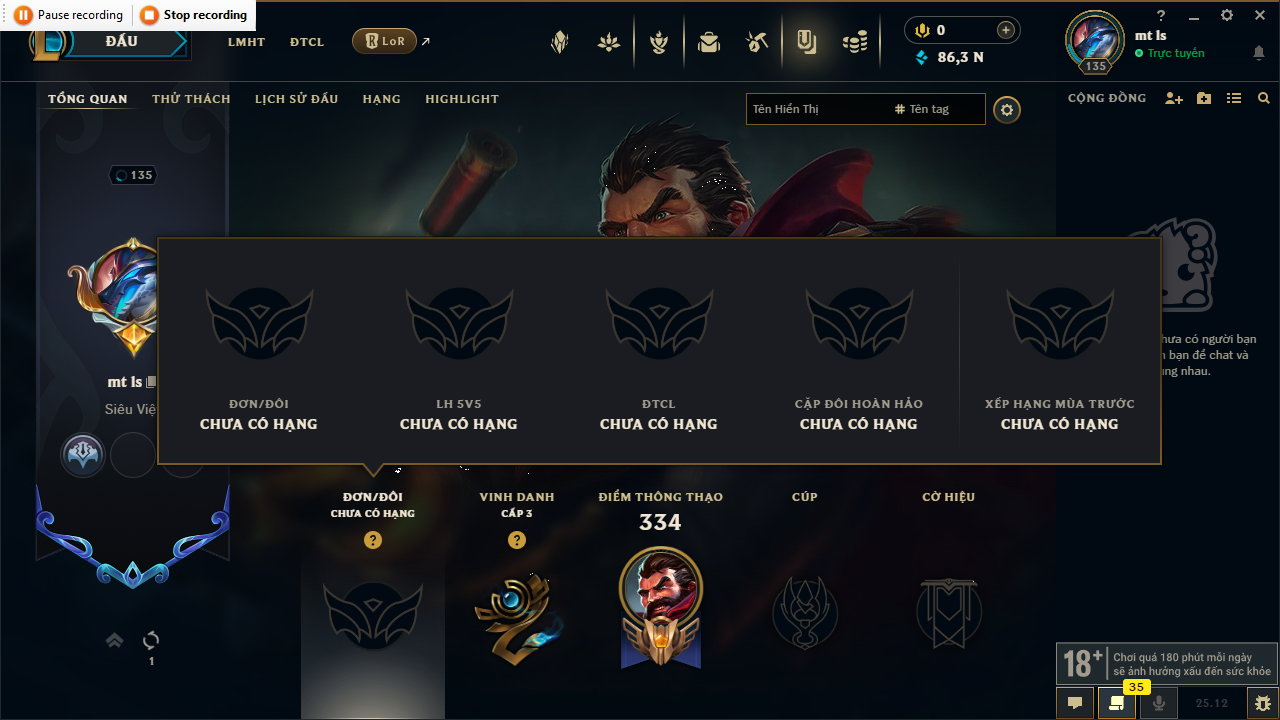Open the search settings gear button
Viewport: 1280px width, 720px height.
click(x=1007, y=109)
